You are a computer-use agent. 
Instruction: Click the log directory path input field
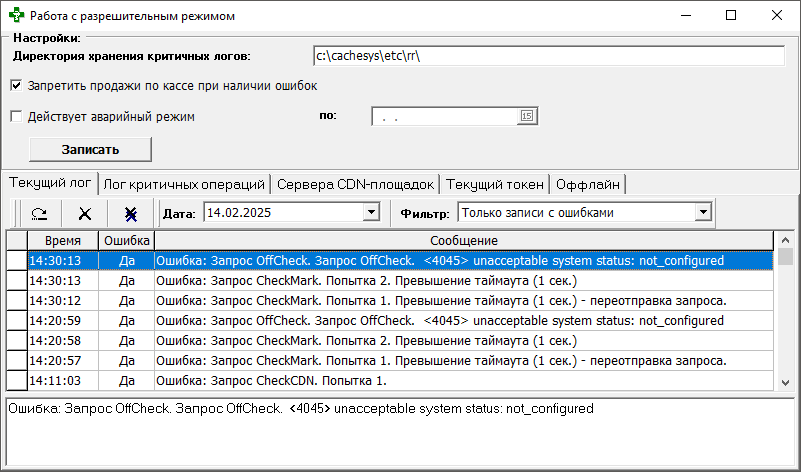coord(547,55)
